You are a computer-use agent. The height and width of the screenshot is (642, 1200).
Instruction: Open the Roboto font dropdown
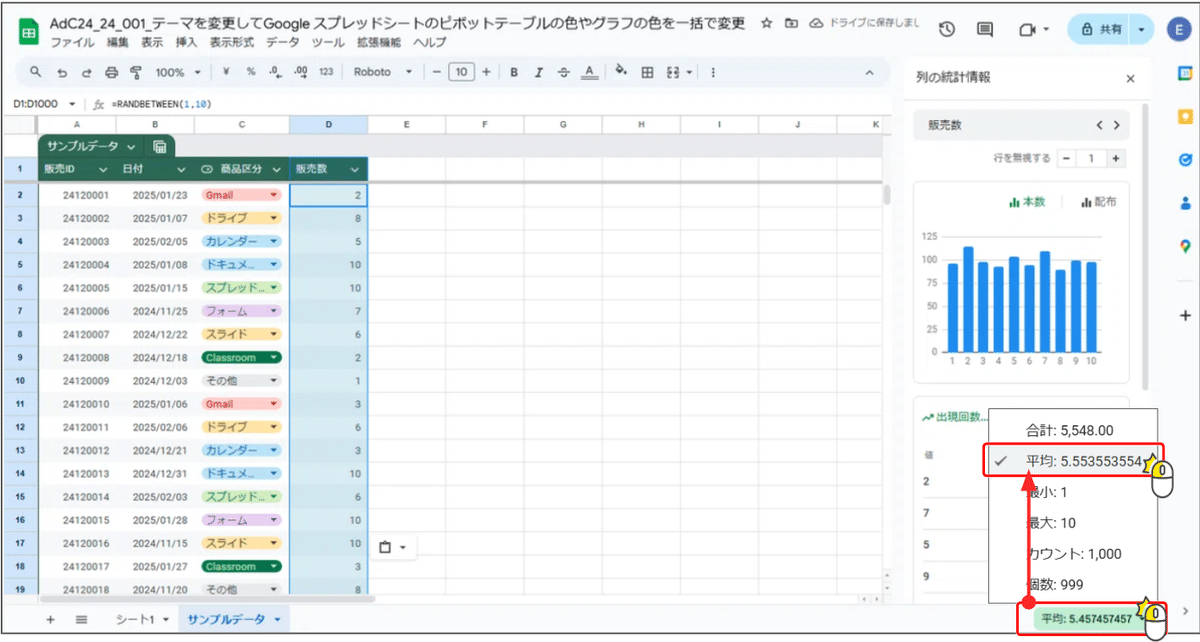[x=383, y=72]
